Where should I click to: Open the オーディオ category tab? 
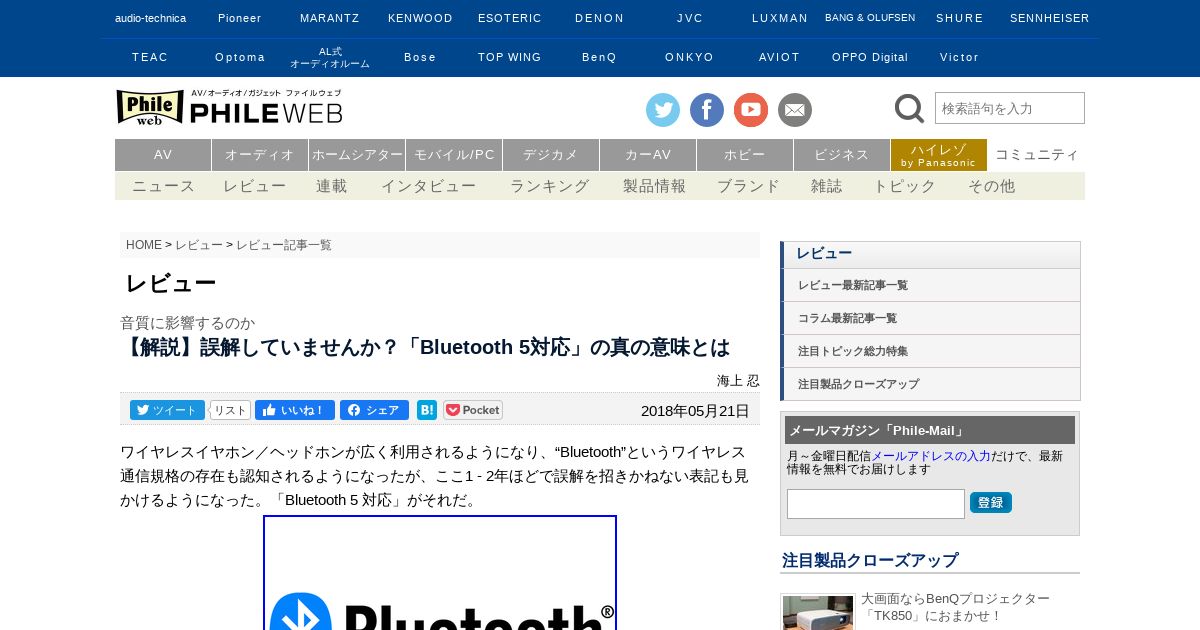(260, 155)
